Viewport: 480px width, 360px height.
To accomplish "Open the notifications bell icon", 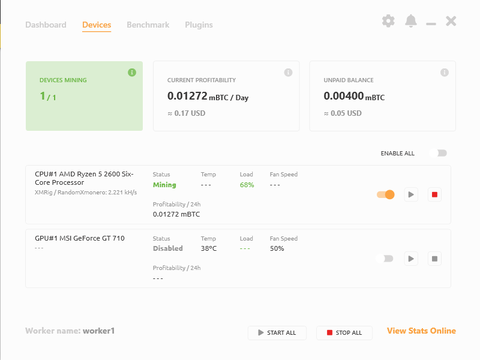I will 411,21.
